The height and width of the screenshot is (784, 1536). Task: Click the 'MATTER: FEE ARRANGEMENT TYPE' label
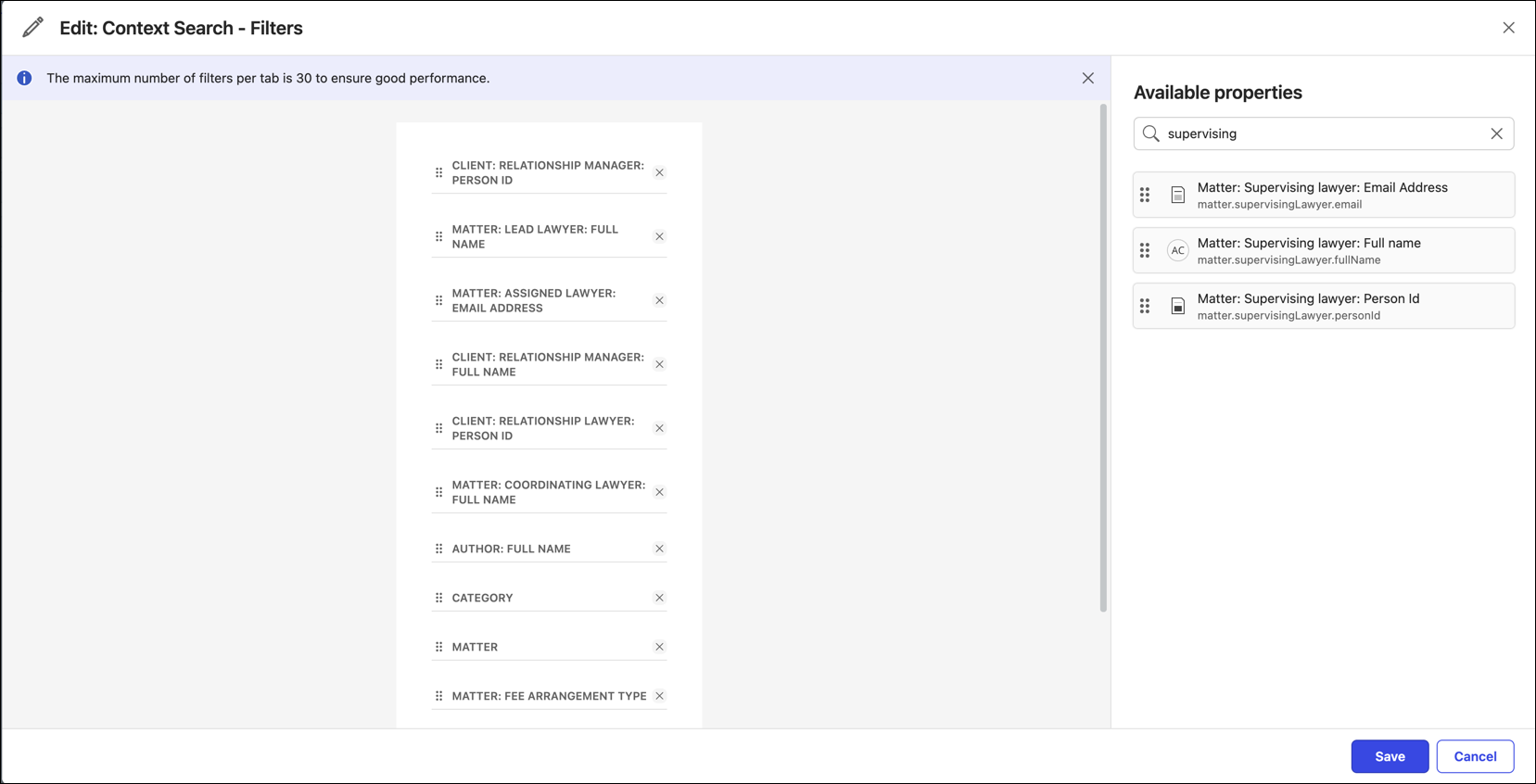549,696
